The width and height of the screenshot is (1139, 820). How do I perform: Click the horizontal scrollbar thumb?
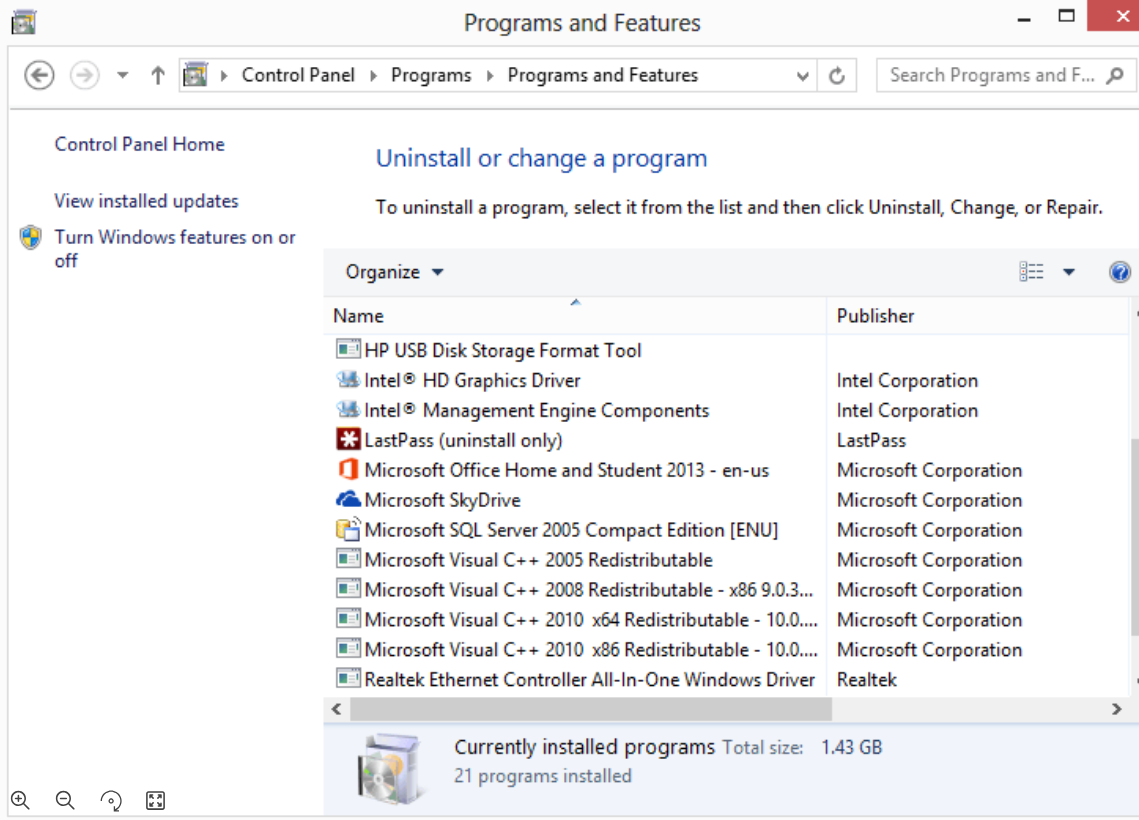tap(591, 709)
